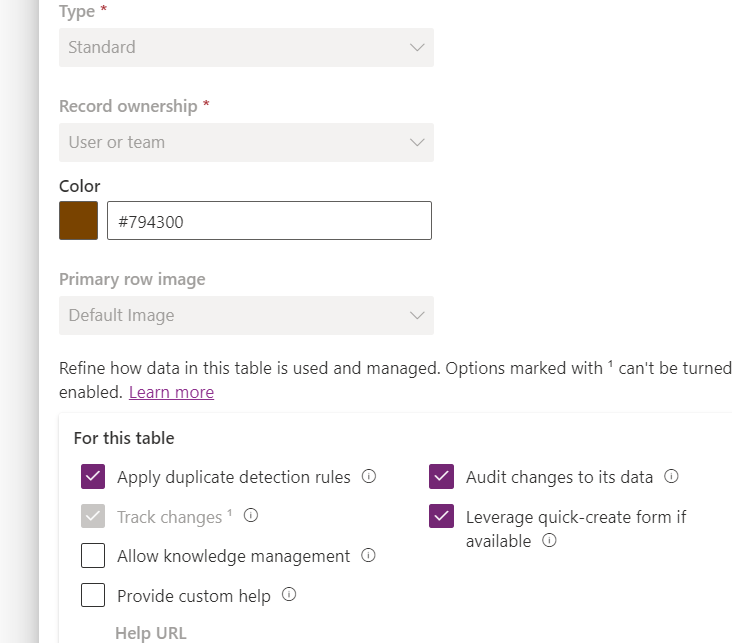Click the Help URL label

click(x=150, y=633)
